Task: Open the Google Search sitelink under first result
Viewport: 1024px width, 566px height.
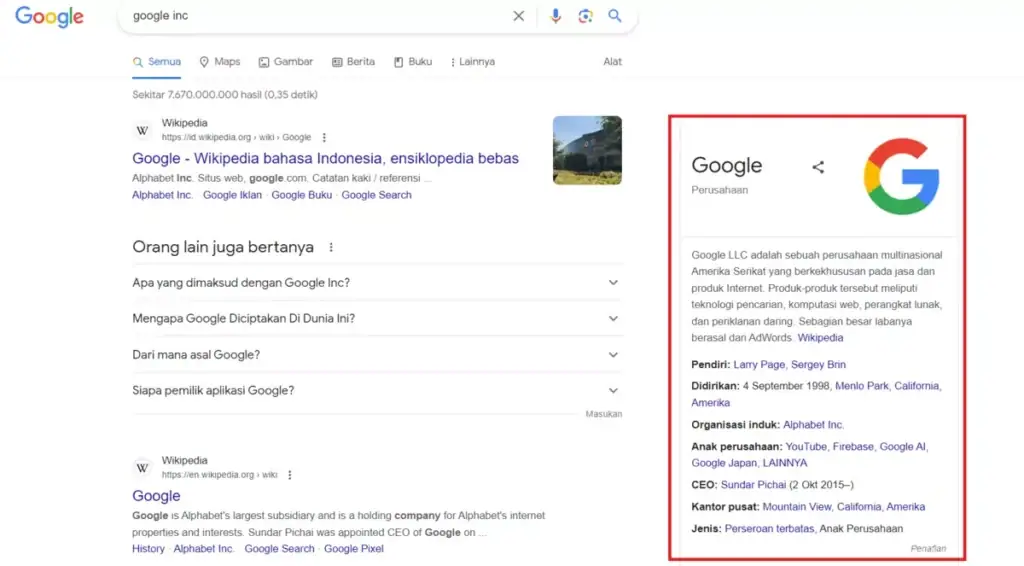Action: pos(376,195)
